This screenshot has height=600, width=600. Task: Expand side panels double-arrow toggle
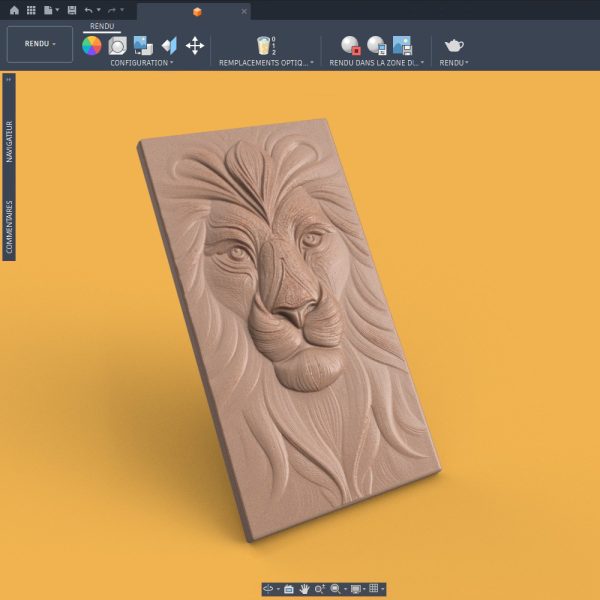(9, 80)
